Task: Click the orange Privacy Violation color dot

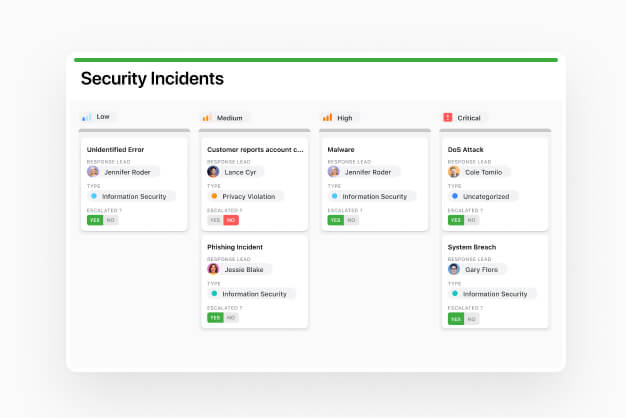Action: coord(214,197)
